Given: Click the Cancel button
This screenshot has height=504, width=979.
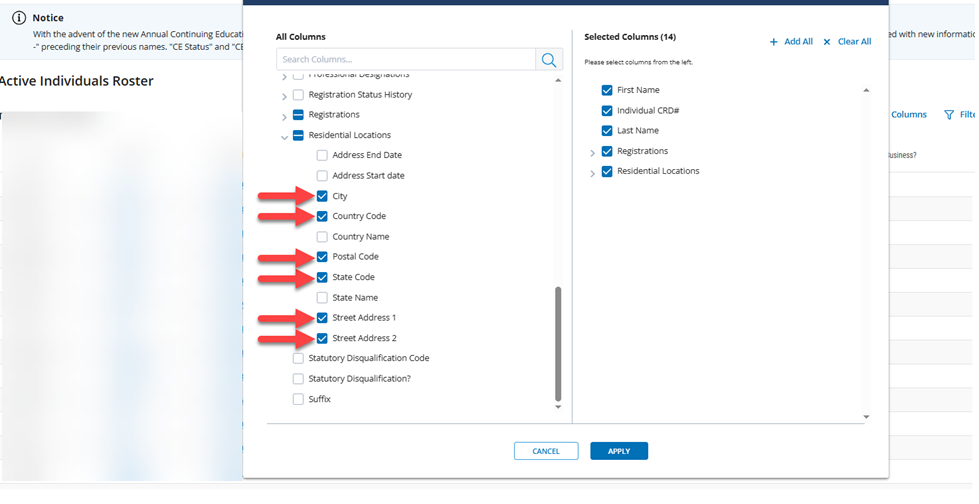Looking at the screenshot, I should coord(546,451).
